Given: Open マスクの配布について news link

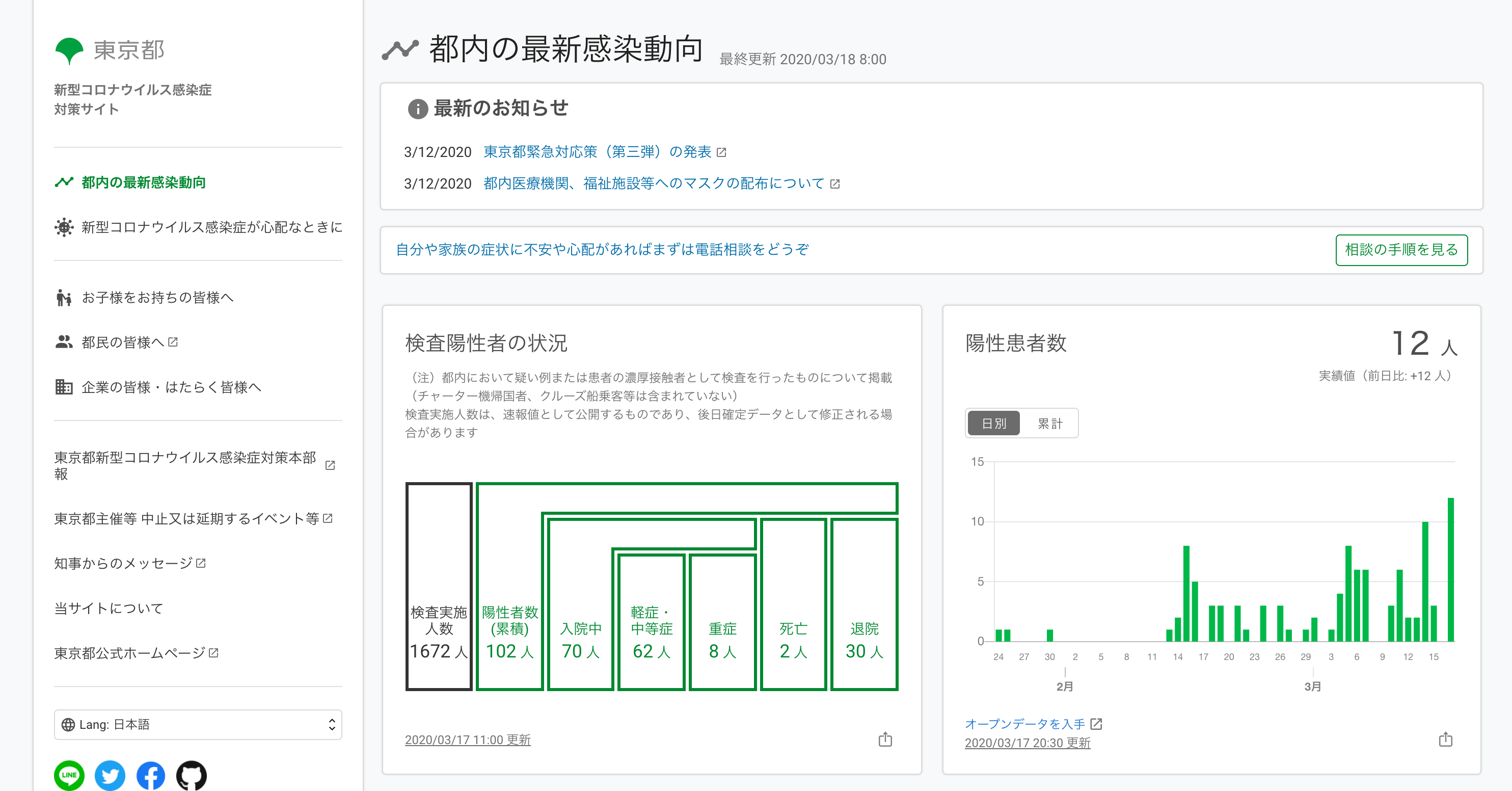Looking at the screenshot, I should 653,184.
